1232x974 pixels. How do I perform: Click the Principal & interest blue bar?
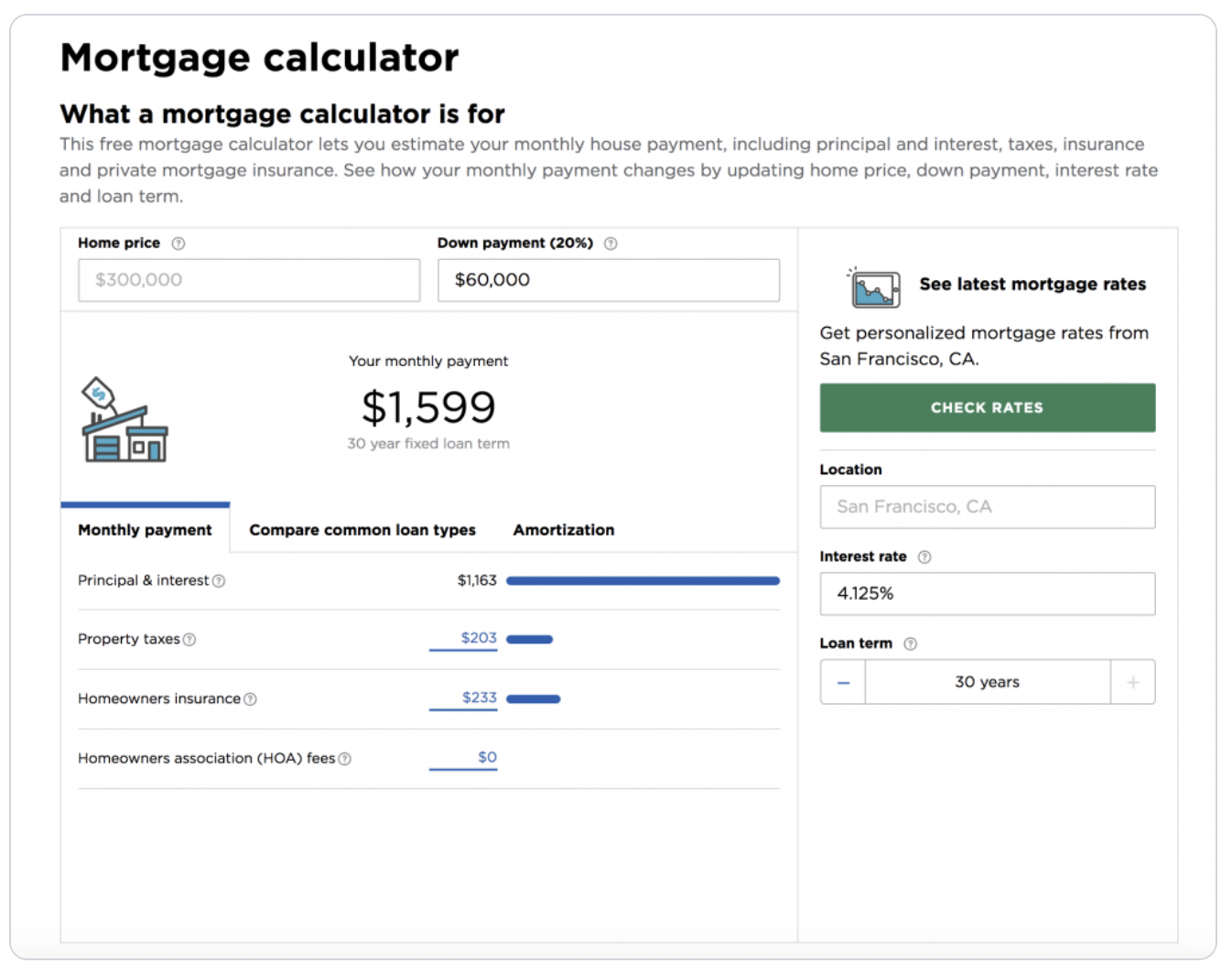[643, 581]
